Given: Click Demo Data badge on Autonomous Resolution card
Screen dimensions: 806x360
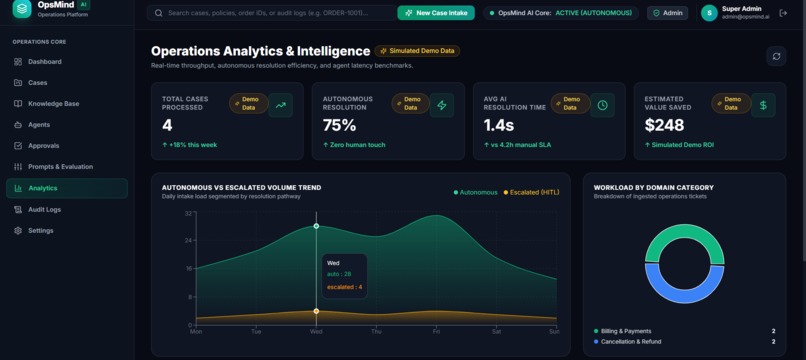Looking at the screenshot, I should tap(411, 103).
